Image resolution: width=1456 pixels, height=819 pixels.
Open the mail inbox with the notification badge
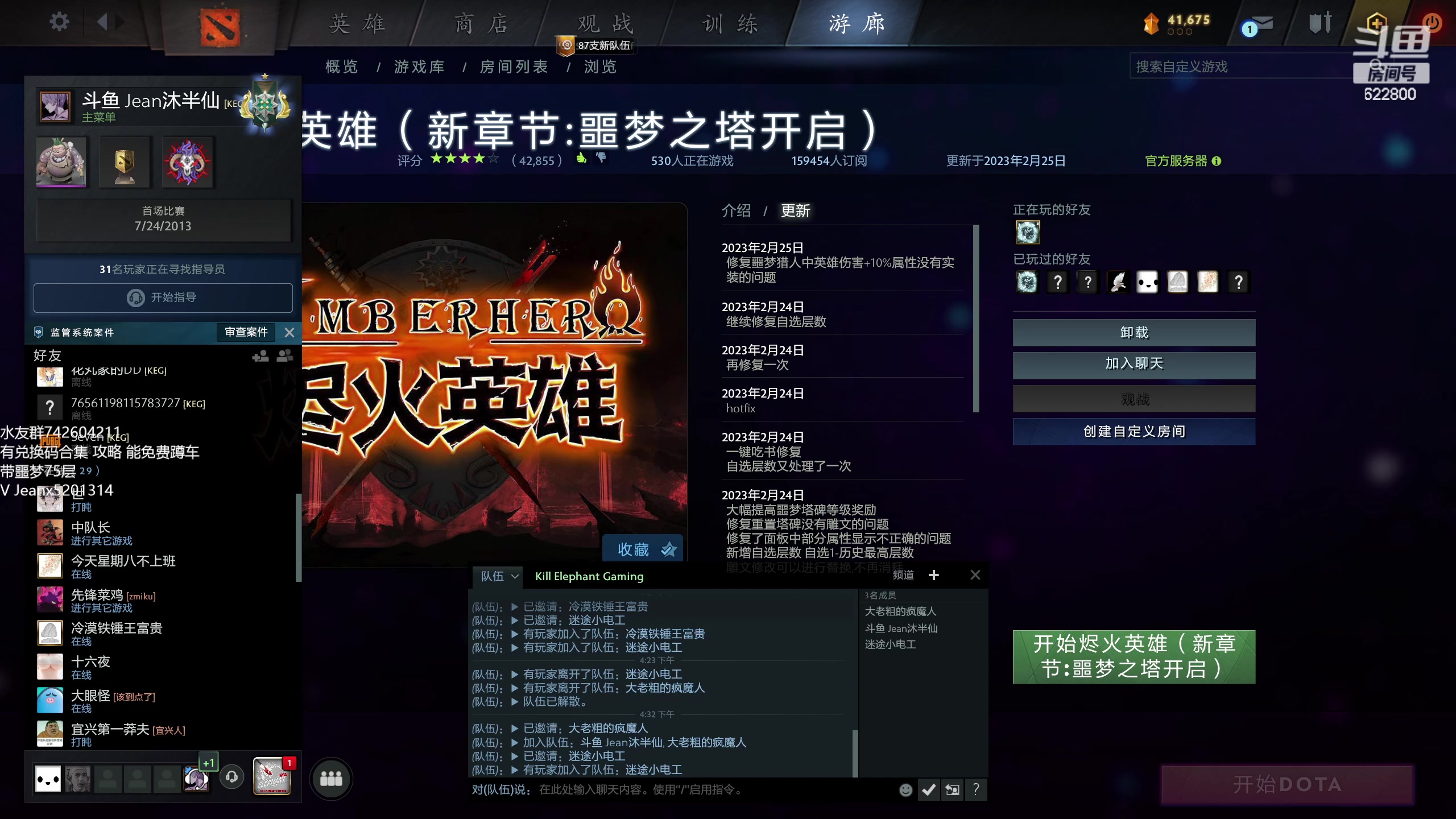(1260, 23)
